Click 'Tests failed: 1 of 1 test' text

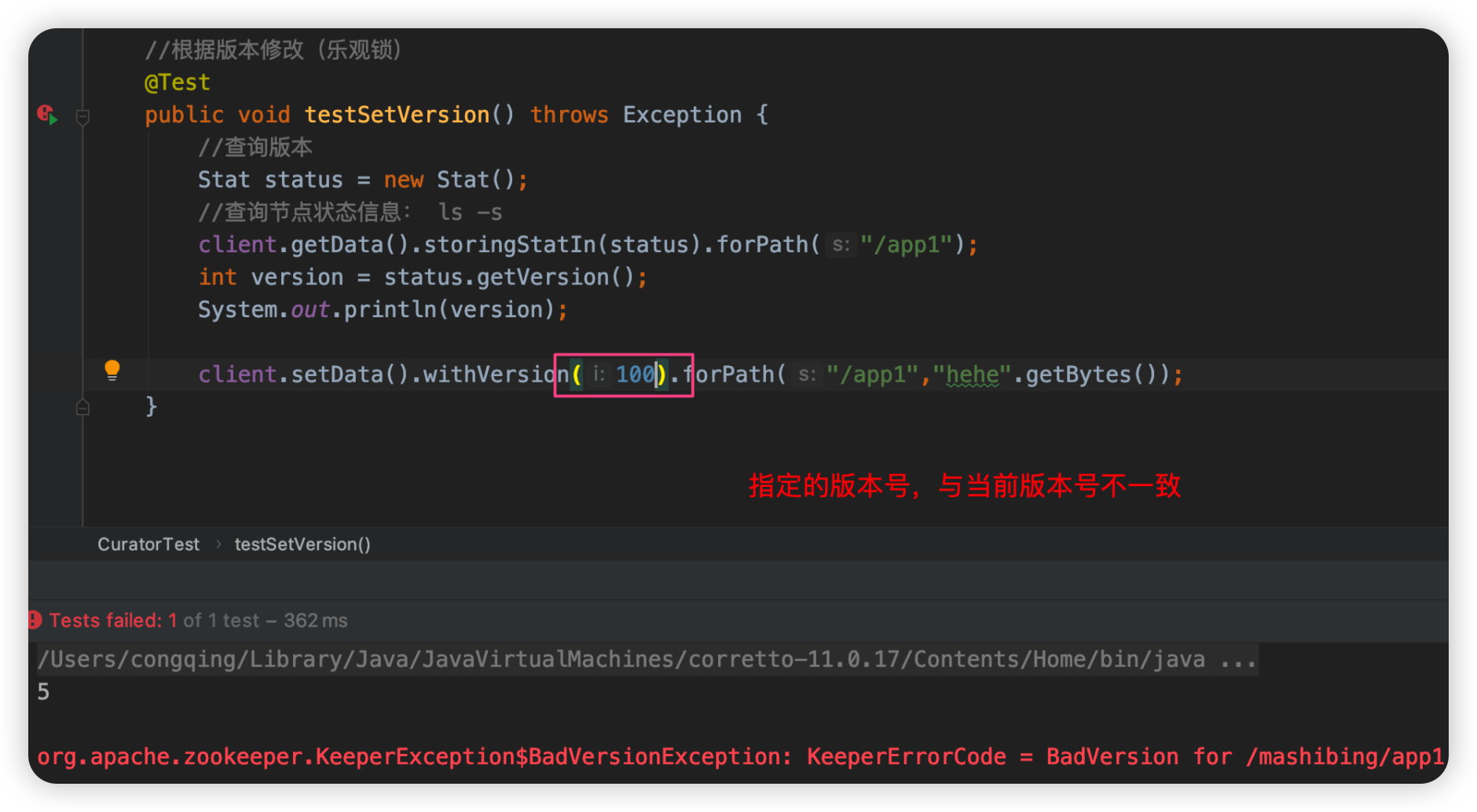pyautogui.click(x=154, y=620)
